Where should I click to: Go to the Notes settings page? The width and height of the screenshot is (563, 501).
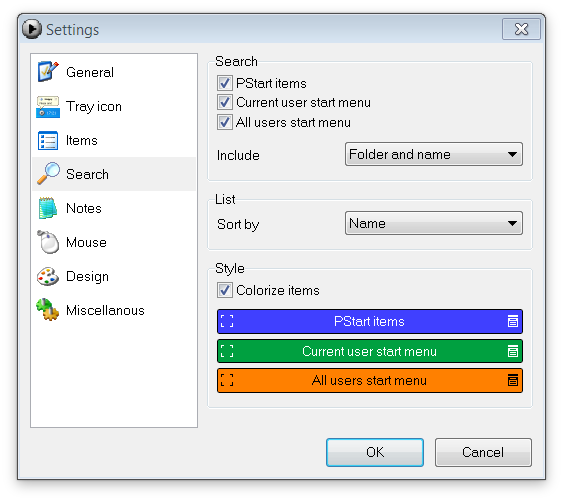114,208
